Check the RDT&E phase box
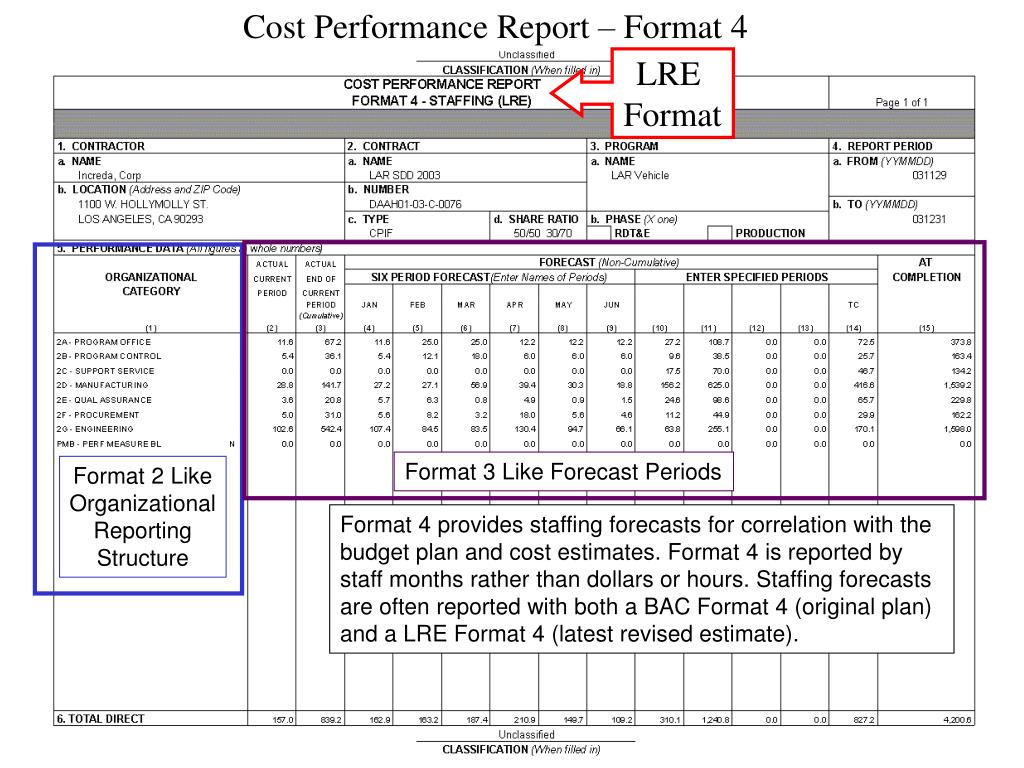Viewport: 1024px width, 768px height. pos(599,233)
